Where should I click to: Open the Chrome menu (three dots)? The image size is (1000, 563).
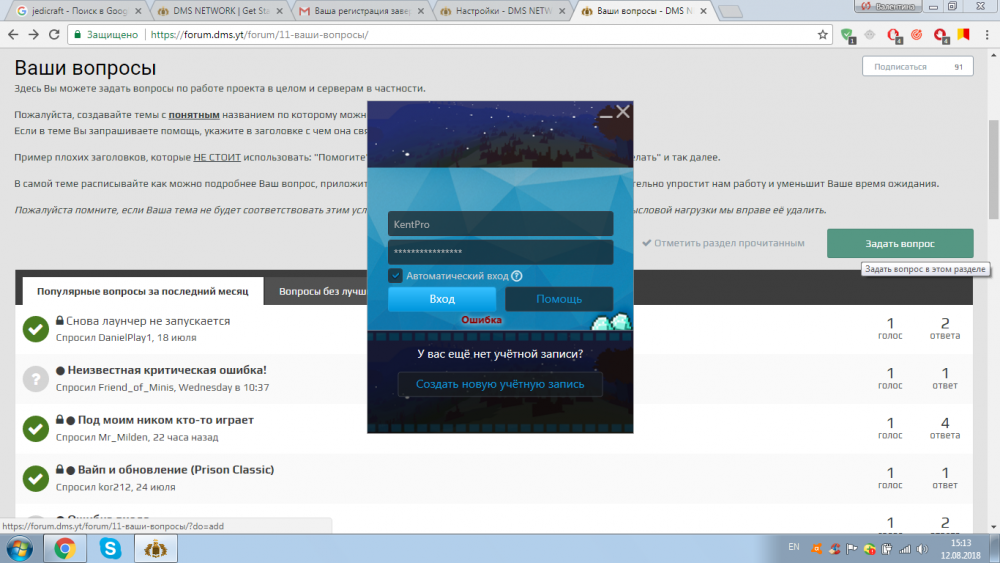(x=986, y=34)
